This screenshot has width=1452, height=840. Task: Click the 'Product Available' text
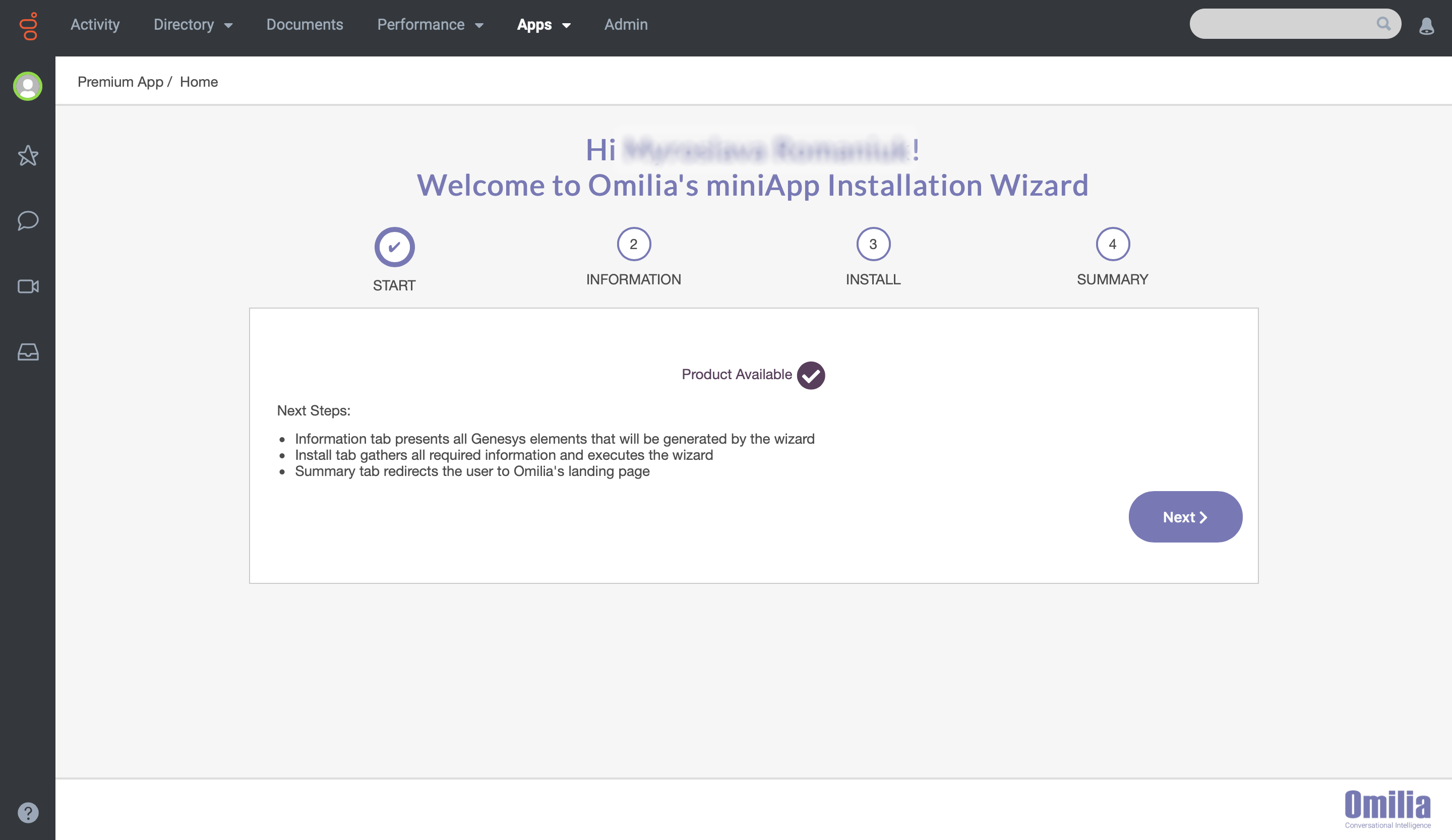(737, 375)
